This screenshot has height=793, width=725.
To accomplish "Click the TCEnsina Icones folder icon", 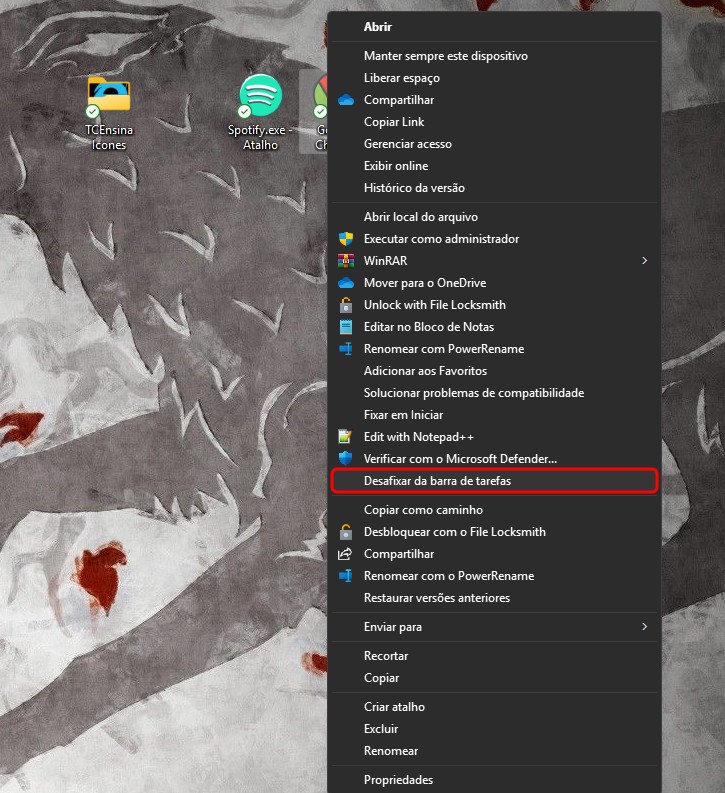I will coord(108,95).
